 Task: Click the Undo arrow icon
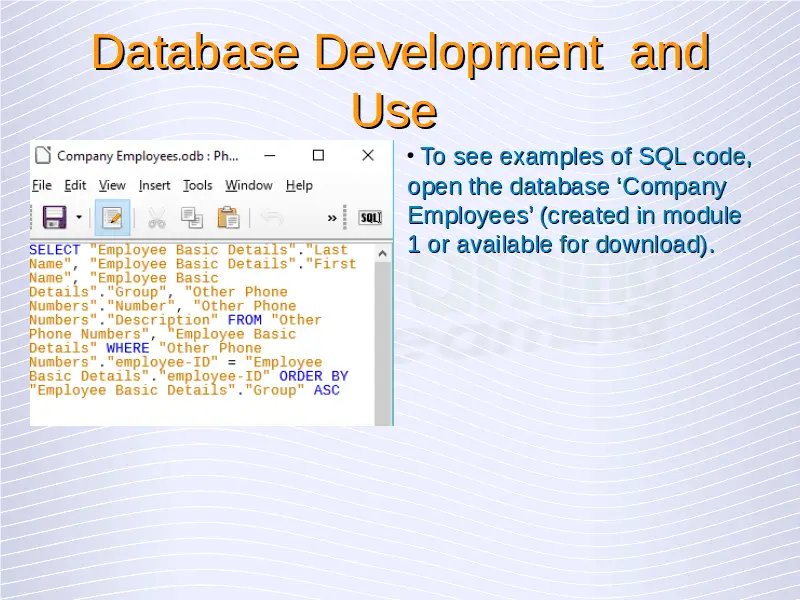272,217
